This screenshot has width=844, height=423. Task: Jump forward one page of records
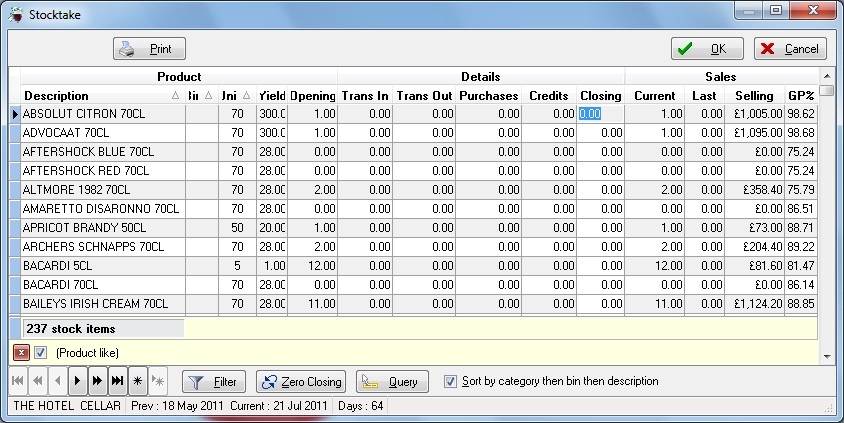(97, 381)
